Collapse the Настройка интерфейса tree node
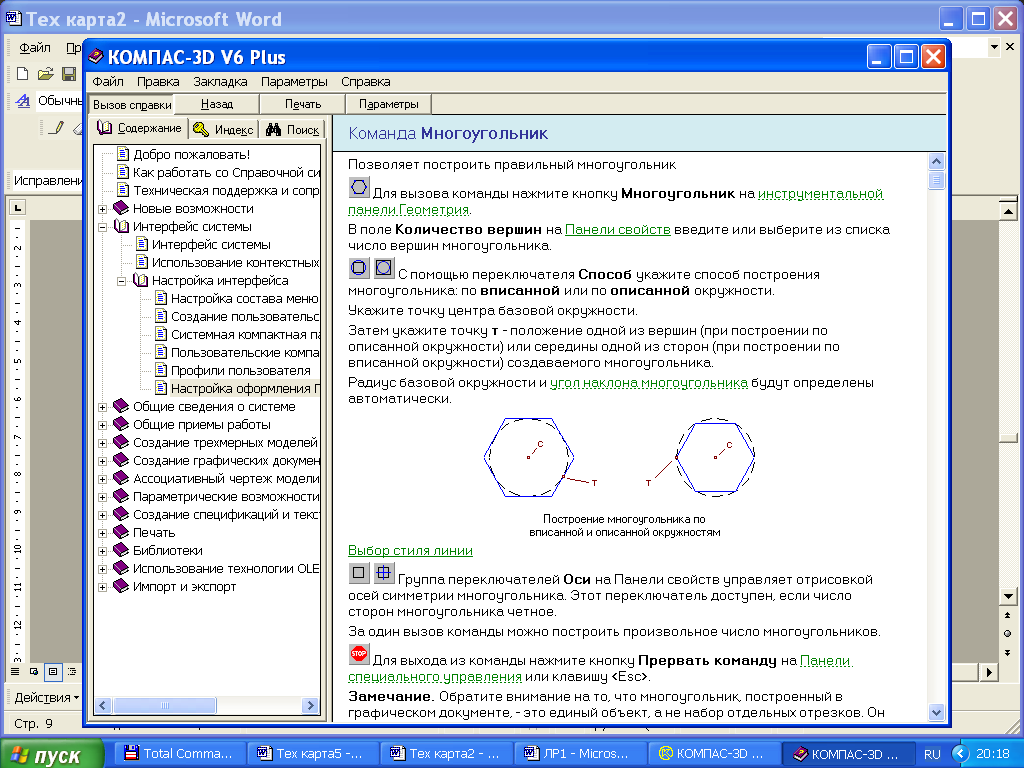Screen dimensions: 1024x768 [x=121, y=281]
